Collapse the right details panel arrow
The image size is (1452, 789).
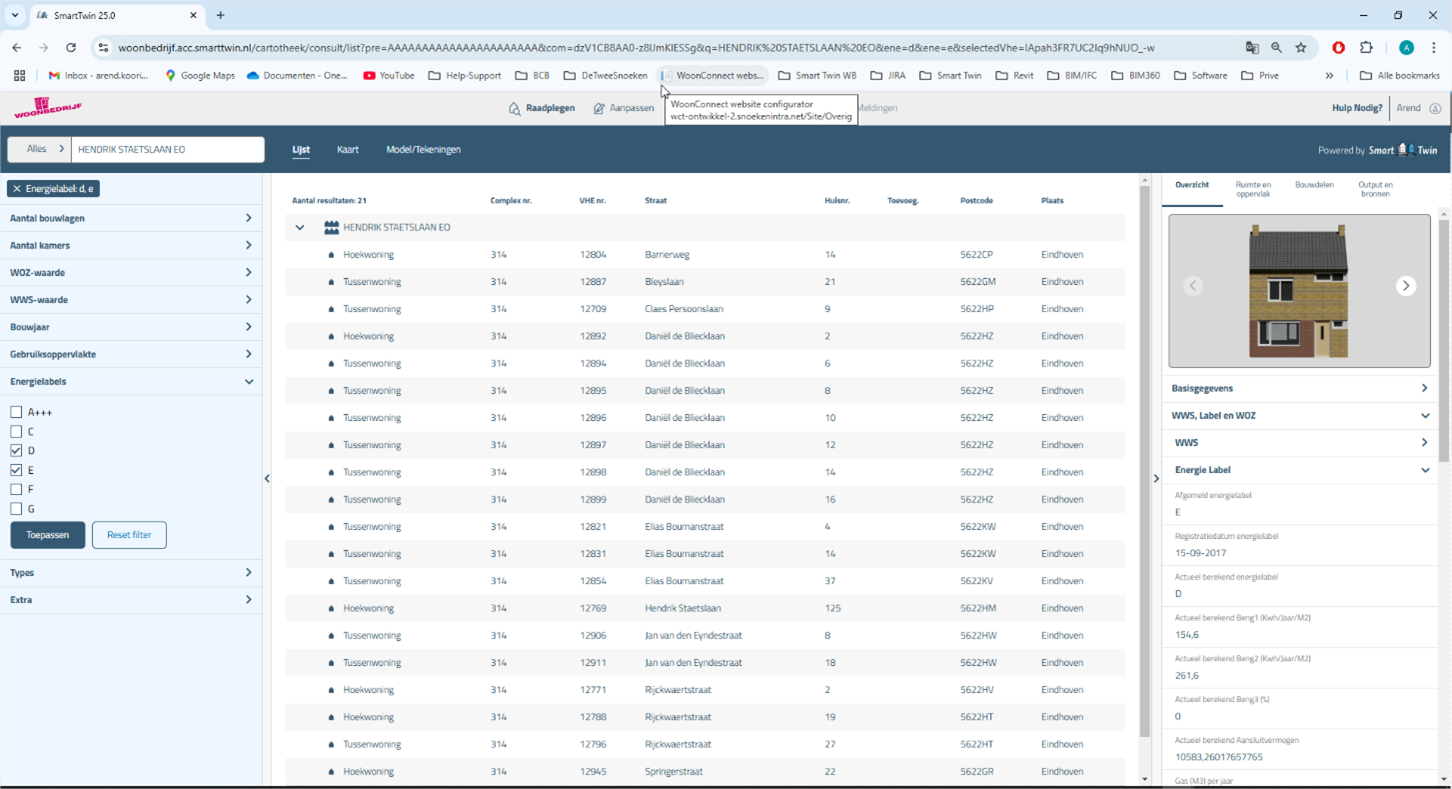pyautogui.click(x=1156, y=479)
